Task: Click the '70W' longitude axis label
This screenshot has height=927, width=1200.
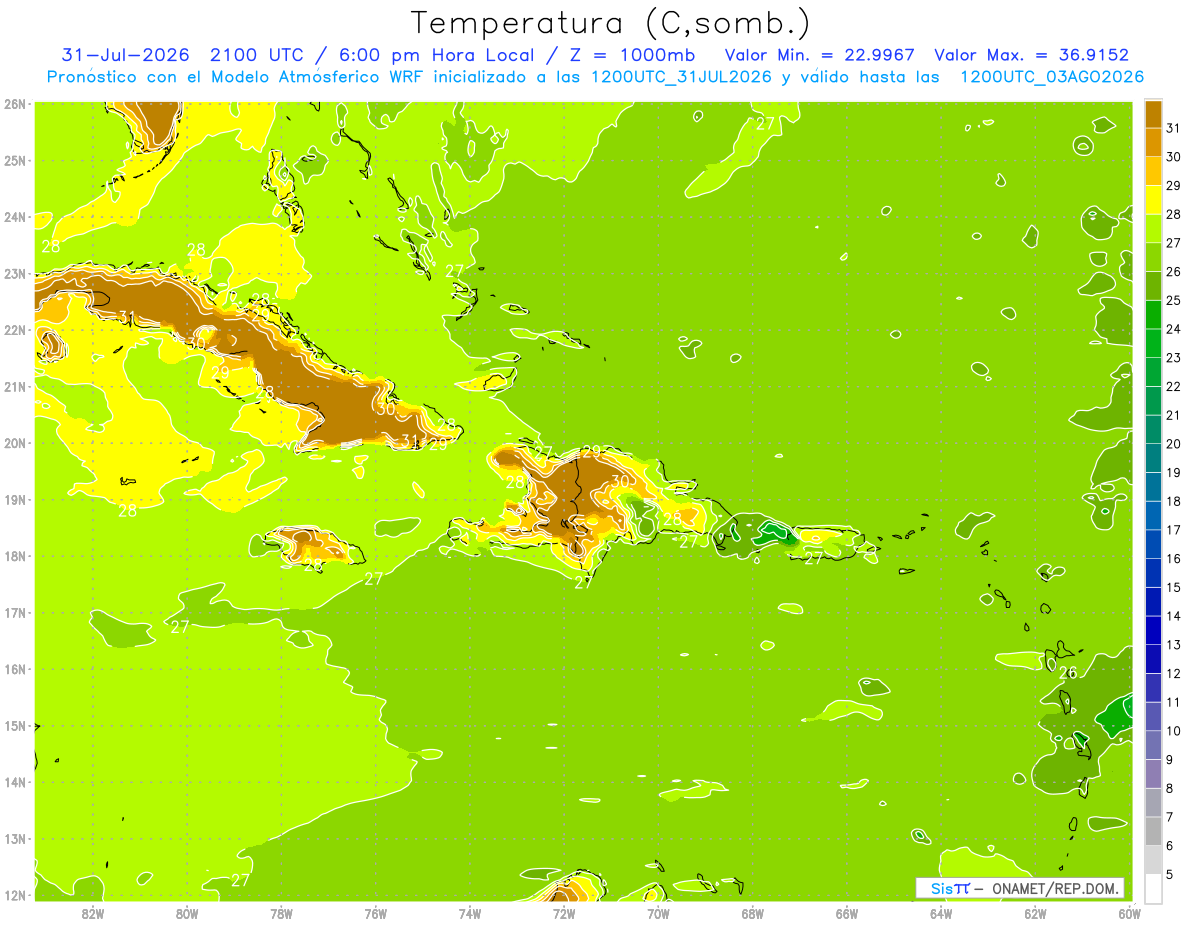Action: coord(658,913)
